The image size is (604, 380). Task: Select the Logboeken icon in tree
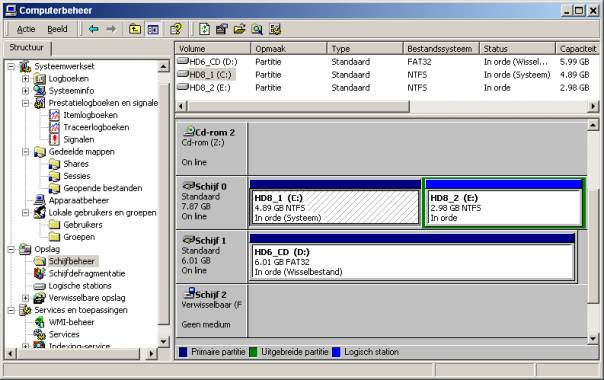40,79
